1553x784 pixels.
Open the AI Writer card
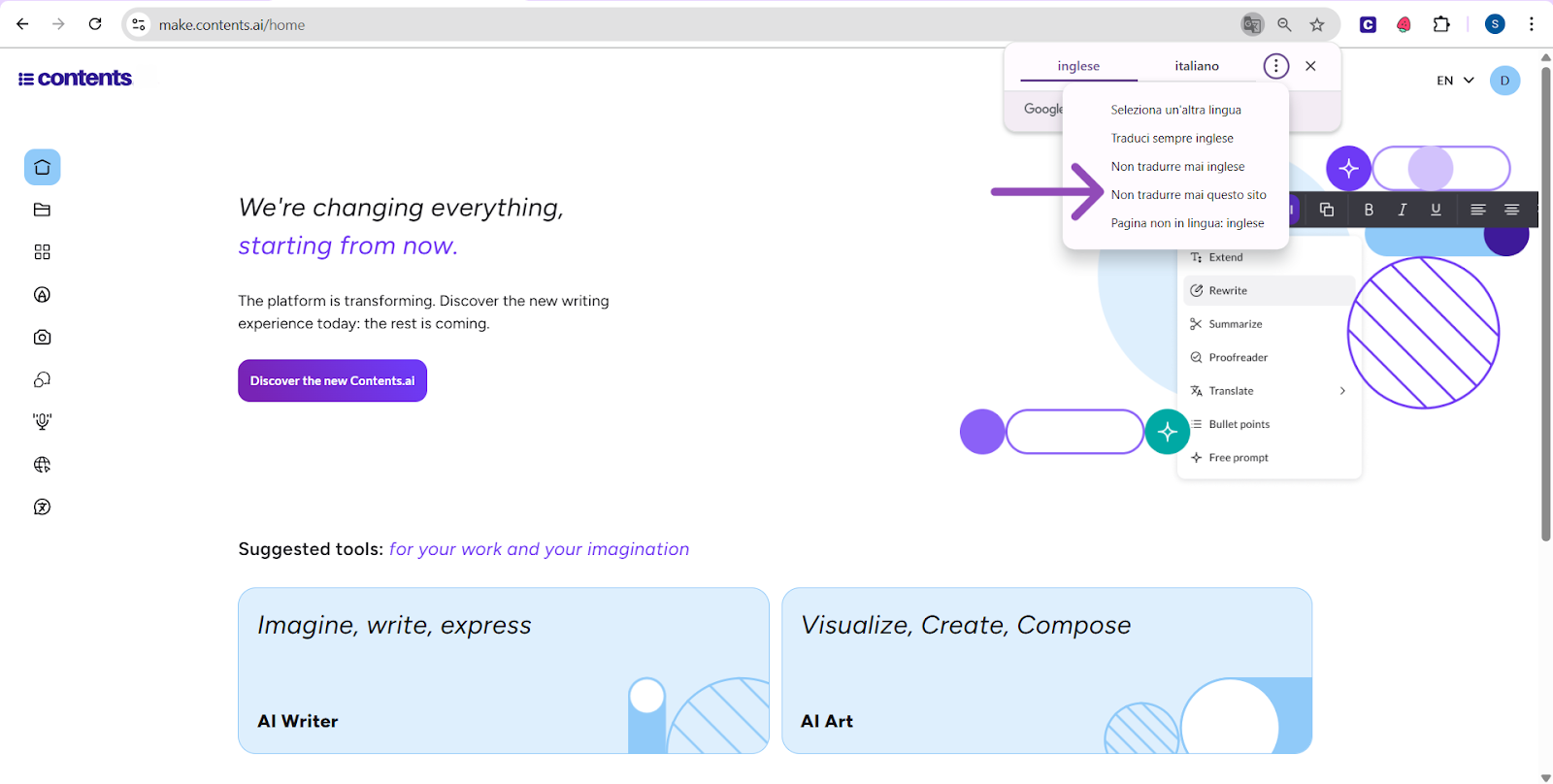tap(503, 670)
